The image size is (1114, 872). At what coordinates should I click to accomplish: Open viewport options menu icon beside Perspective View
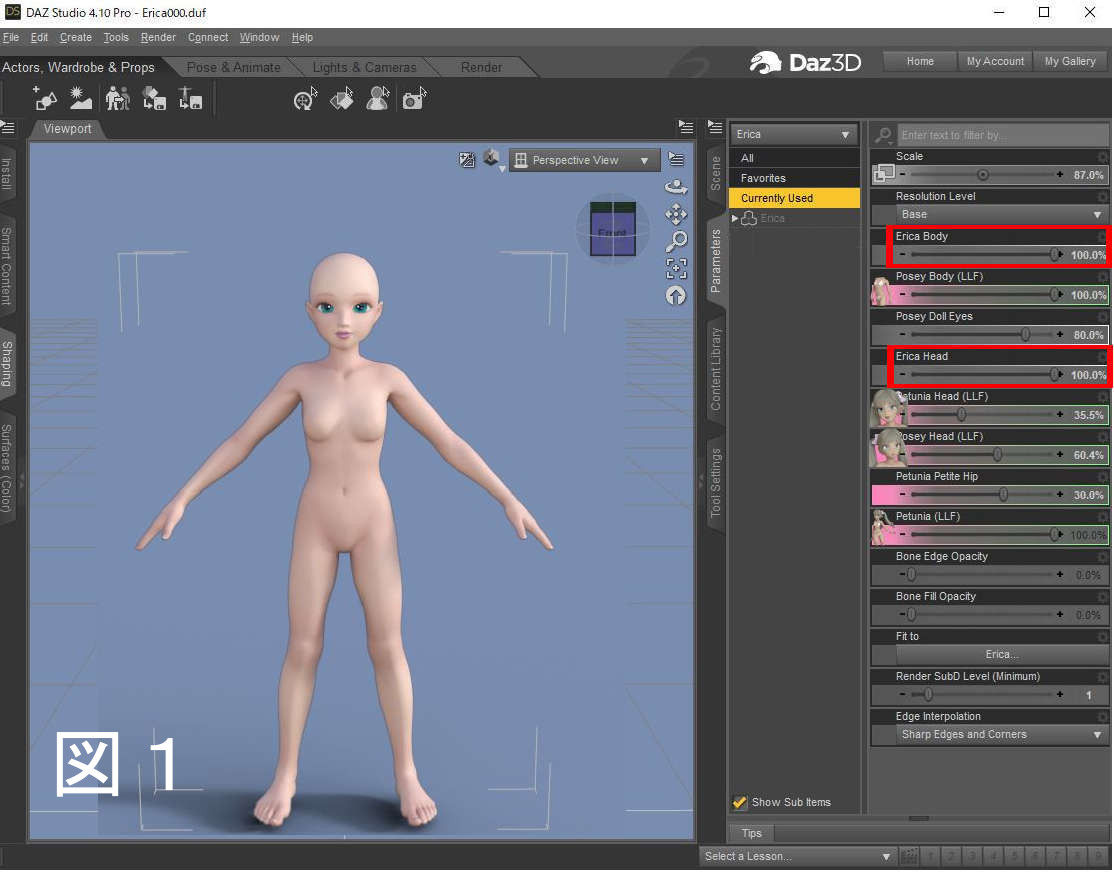[676, 160]
